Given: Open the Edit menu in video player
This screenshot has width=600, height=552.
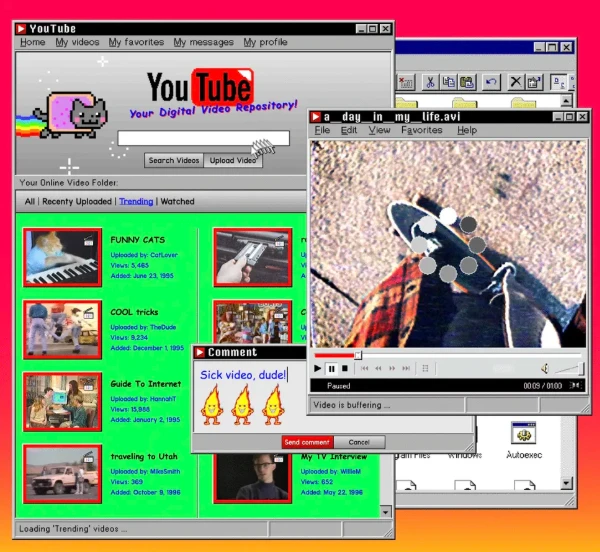Looking at the screenshot, I should (349, 130).
